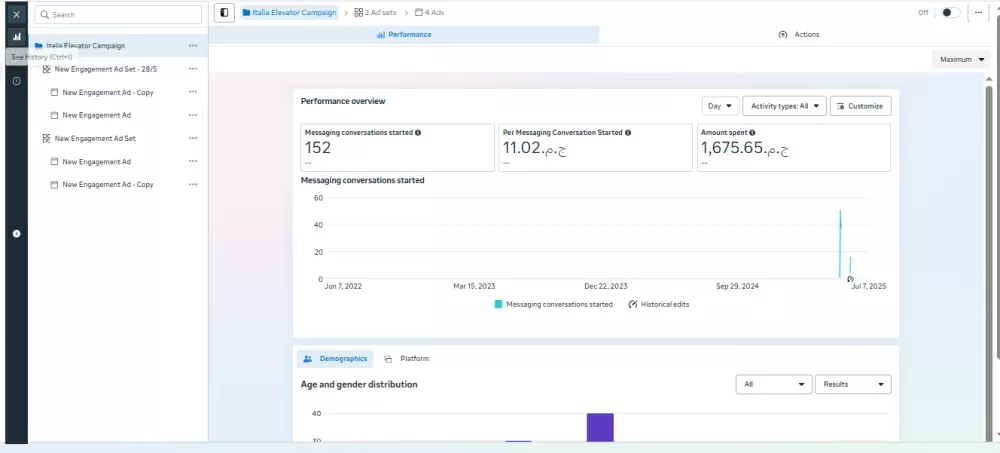The height and width of the screenshot is (453, 1000).
Task: Click the 'Age and gender distribution' heading
Action: pos(359,384)
